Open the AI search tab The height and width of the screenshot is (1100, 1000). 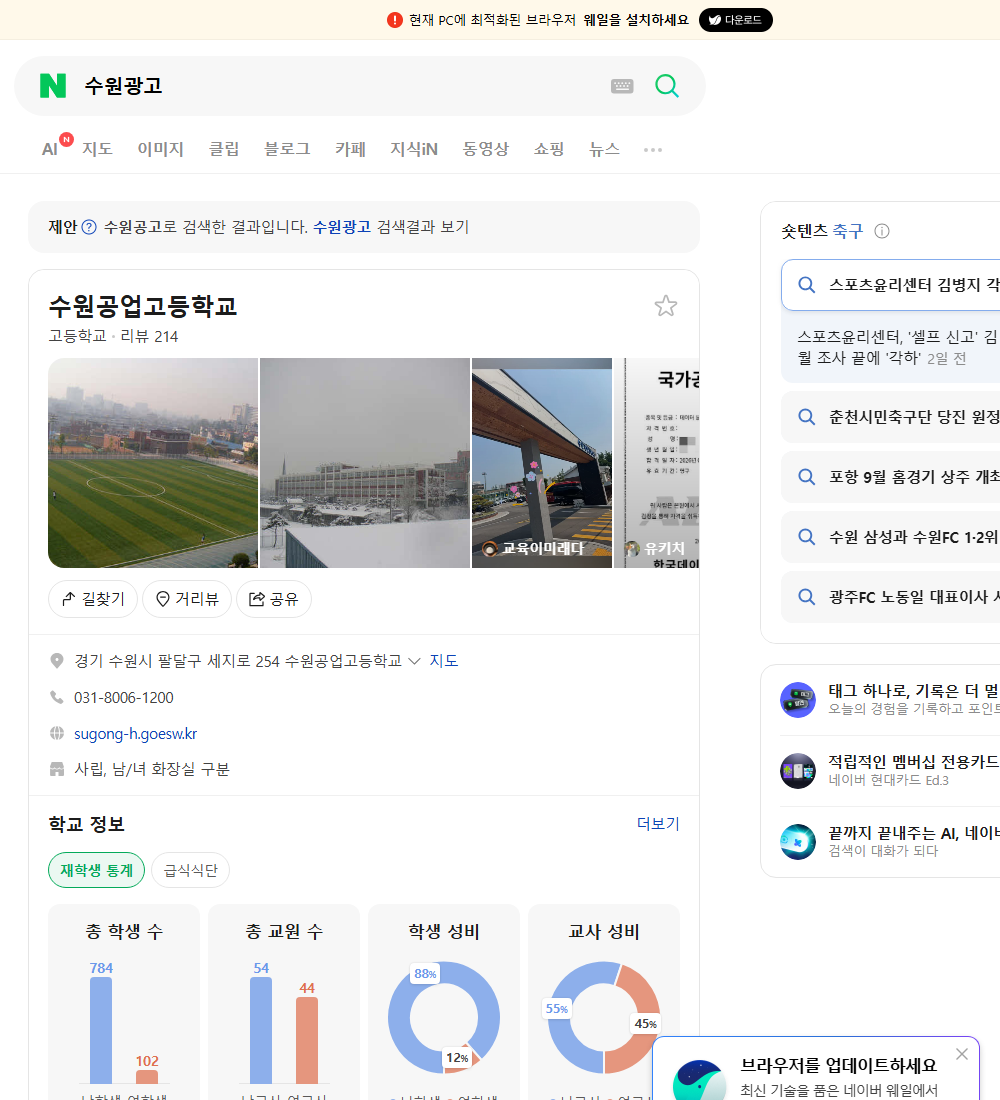pos(50,149)
